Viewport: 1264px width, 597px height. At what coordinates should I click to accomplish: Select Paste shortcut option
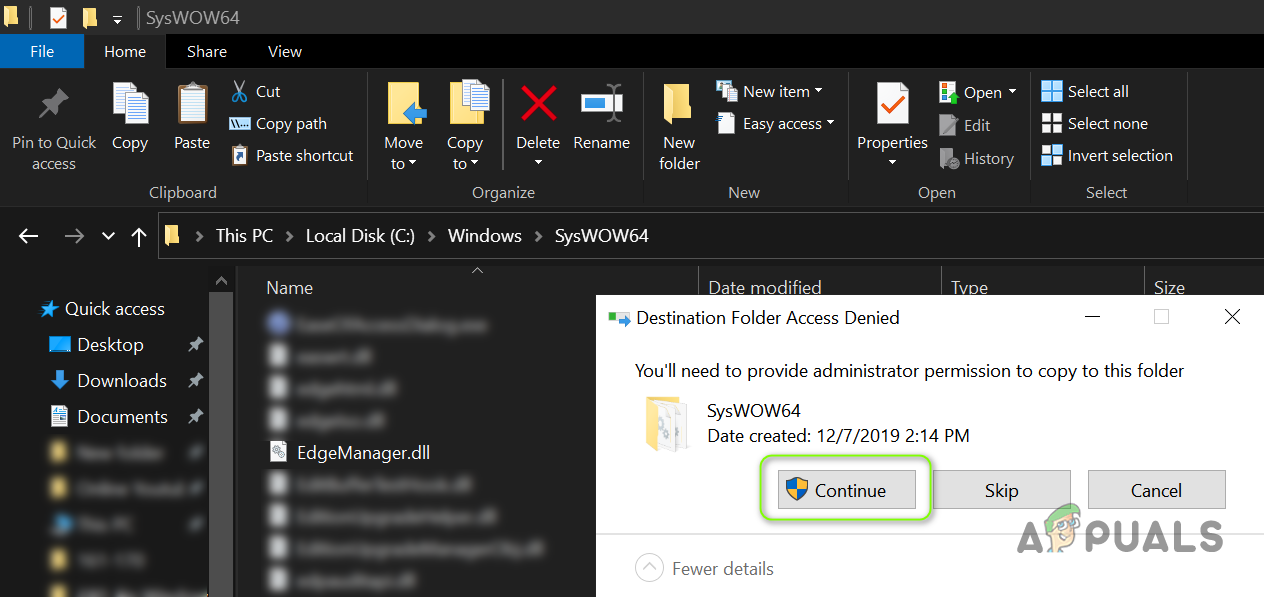292,155
